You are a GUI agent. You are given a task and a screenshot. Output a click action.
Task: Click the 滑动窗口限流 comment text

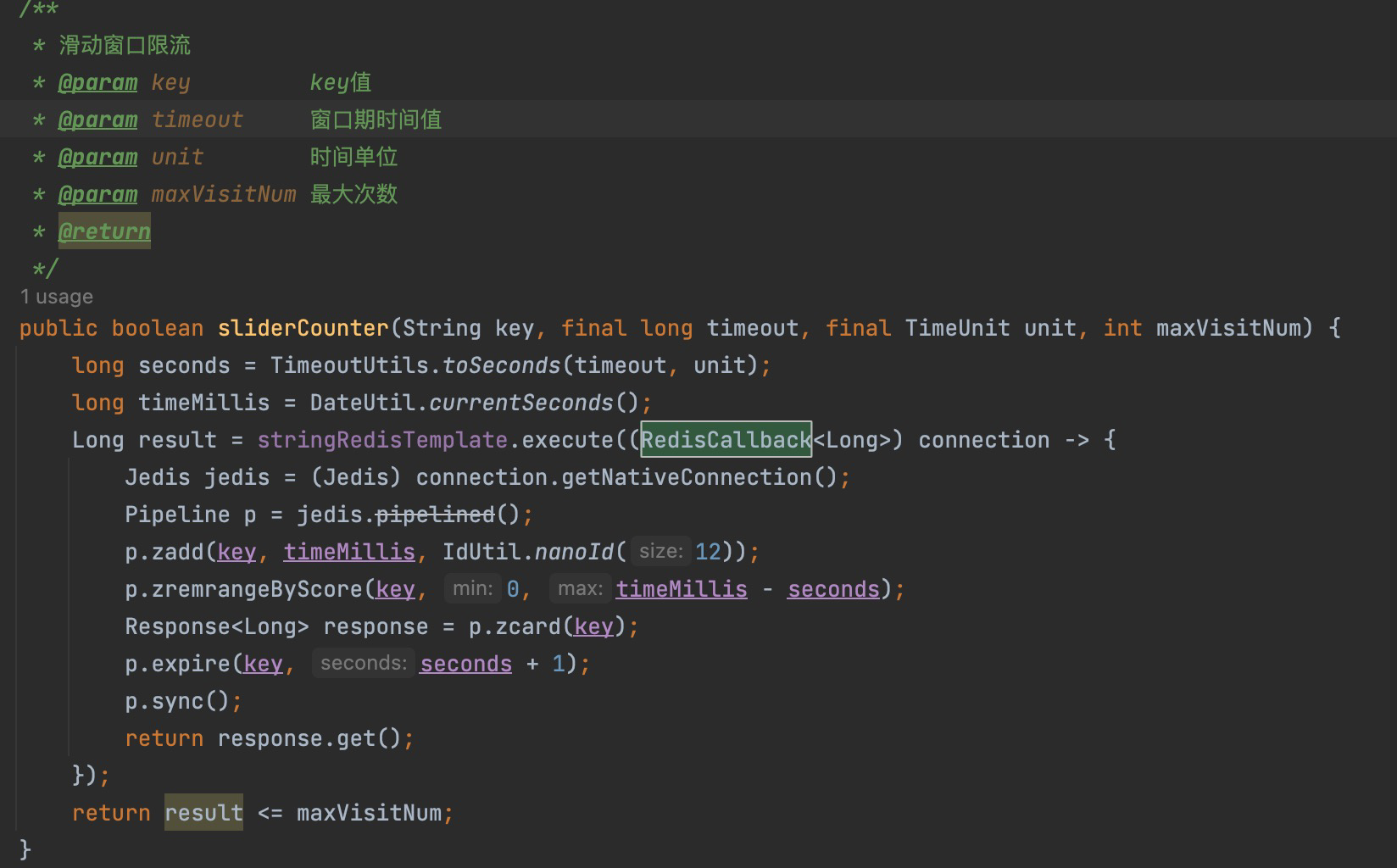125,45
